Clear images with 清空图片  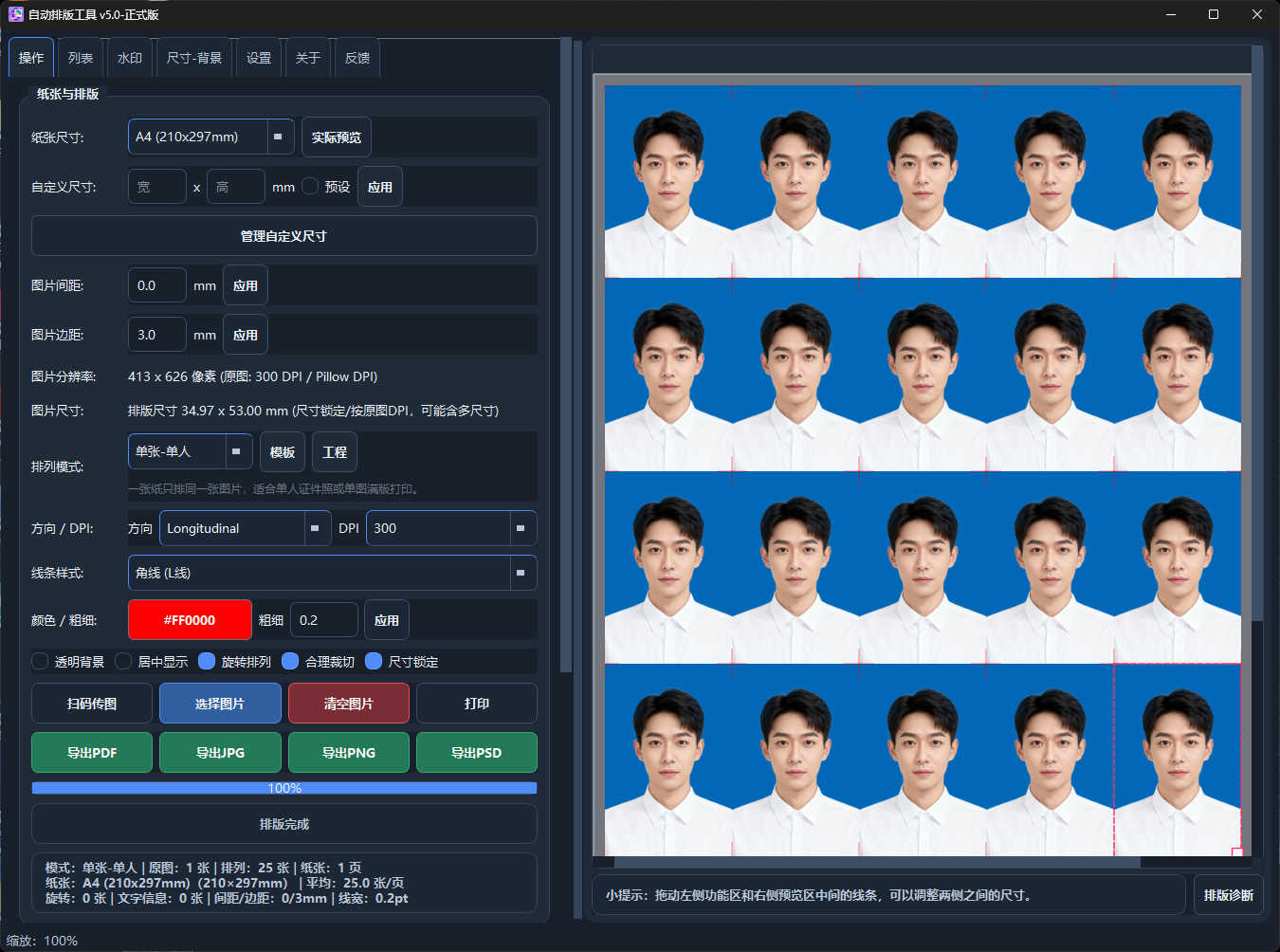(x=349, y=704)
